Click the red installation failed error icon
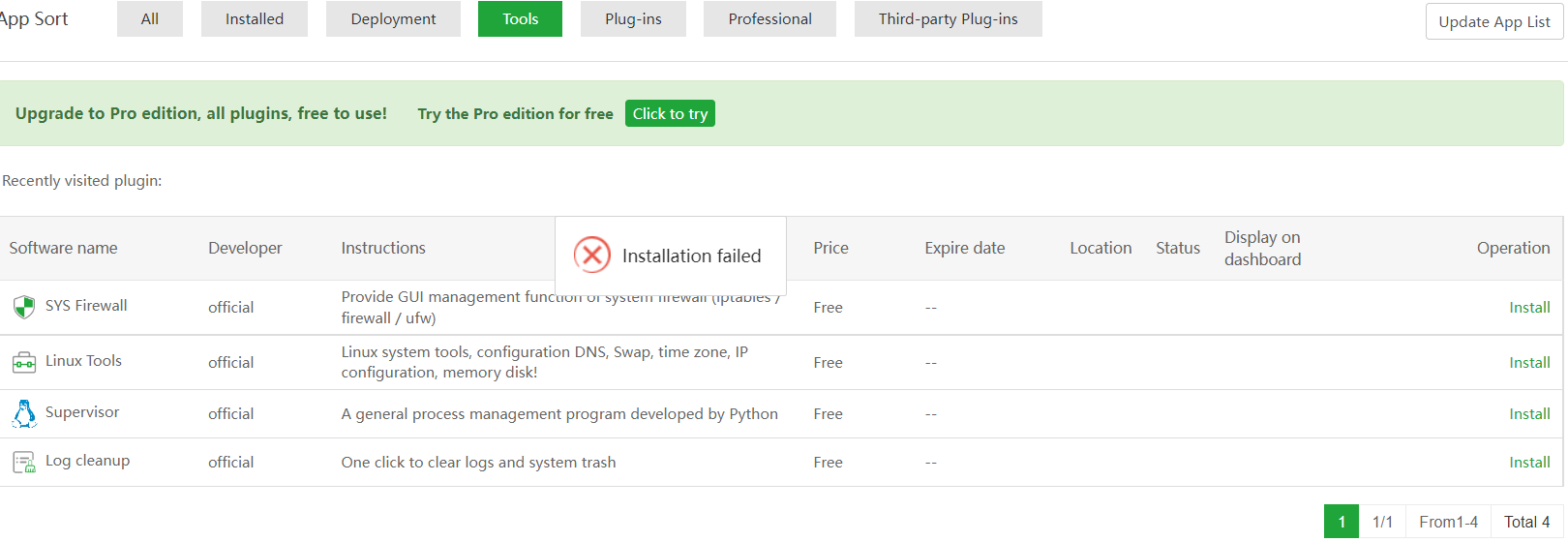The width and height of the screenshot is (1568, 542). pos(592,256)
